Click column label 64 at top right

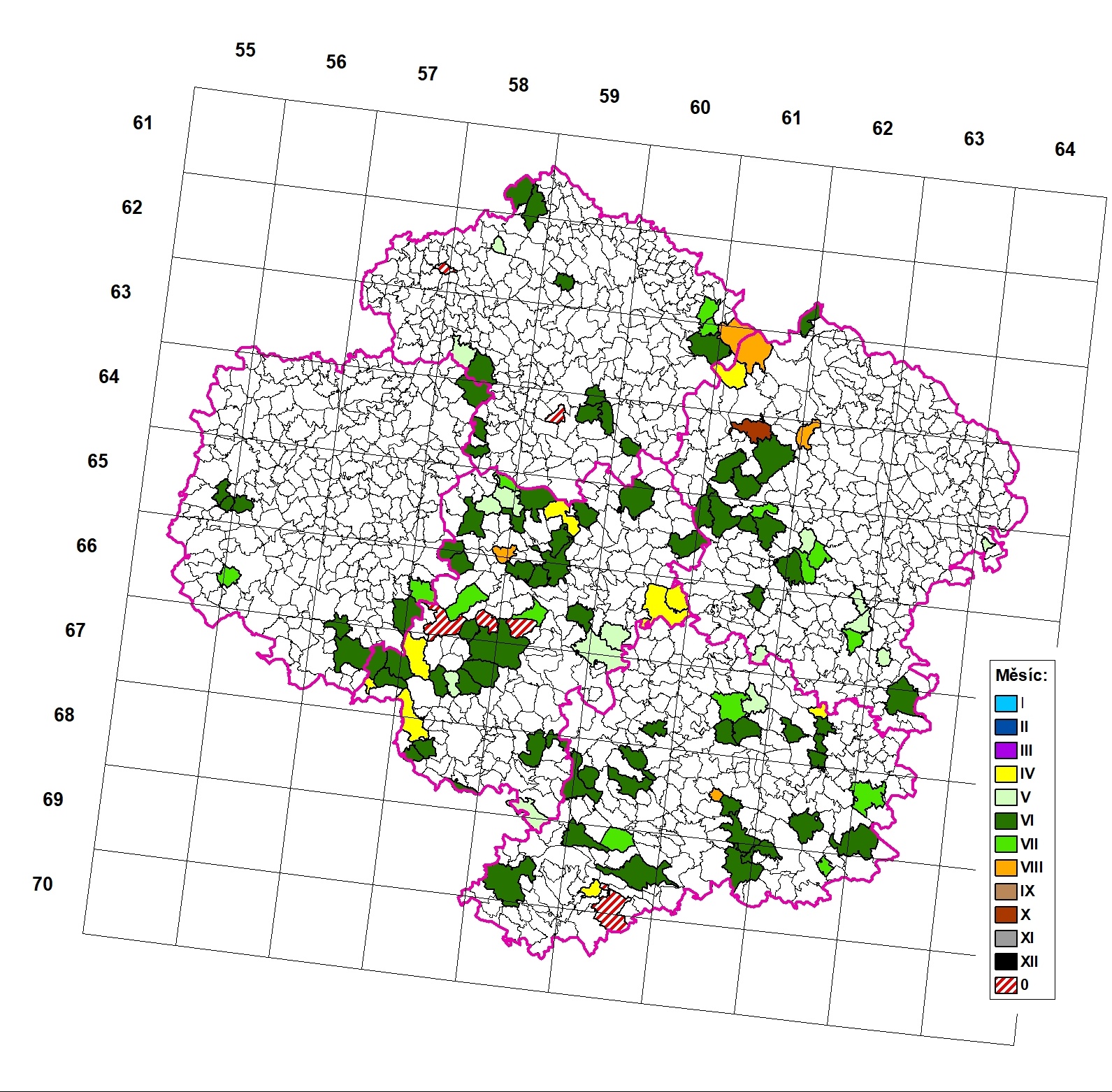(1065, 150)
